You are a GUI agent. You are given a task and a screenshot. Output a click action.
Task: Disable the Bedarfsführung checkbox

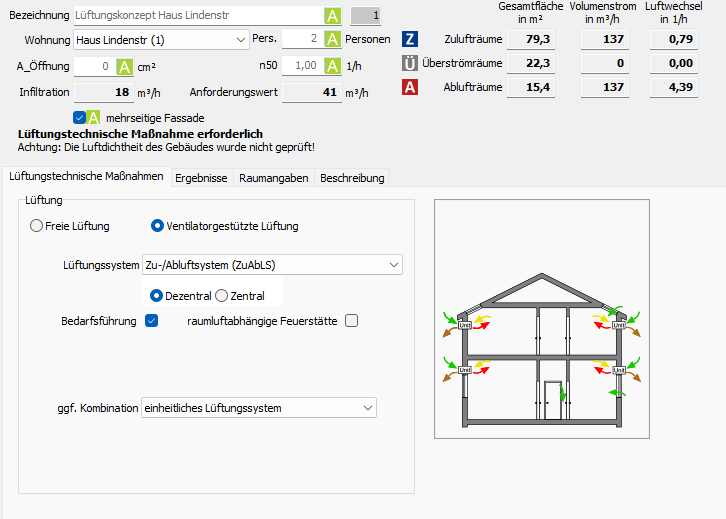click(x=152, y=321)
